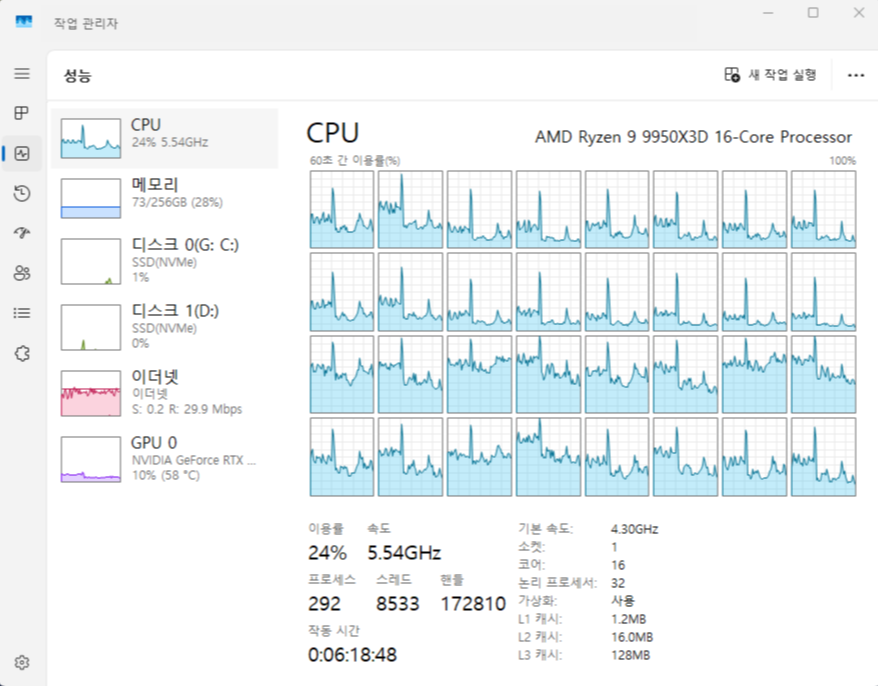This screenshot has height=686, width=878.
Task: Click the top-left logical processor graph
Action: tap(342, 208)
